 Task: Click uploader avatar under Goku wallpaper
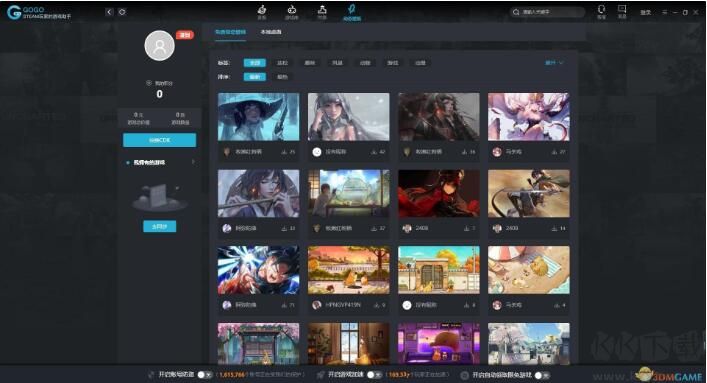[x=227, y=305]
